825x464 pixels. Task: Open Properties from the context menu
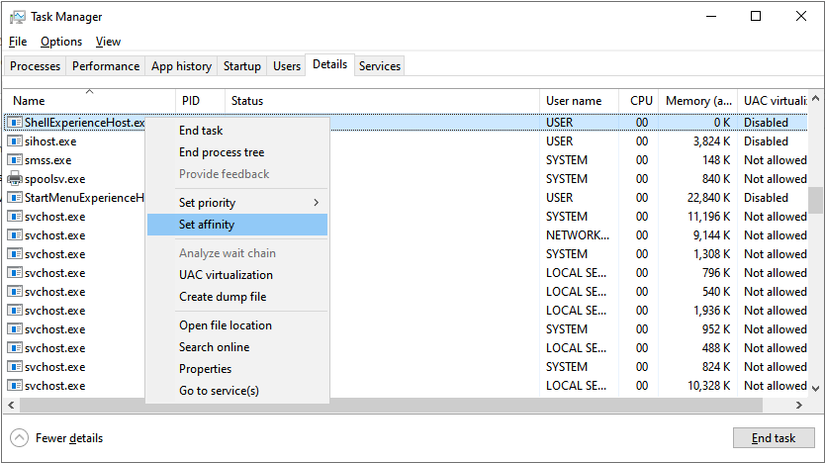pyautogui.click(x=237, y=369)
